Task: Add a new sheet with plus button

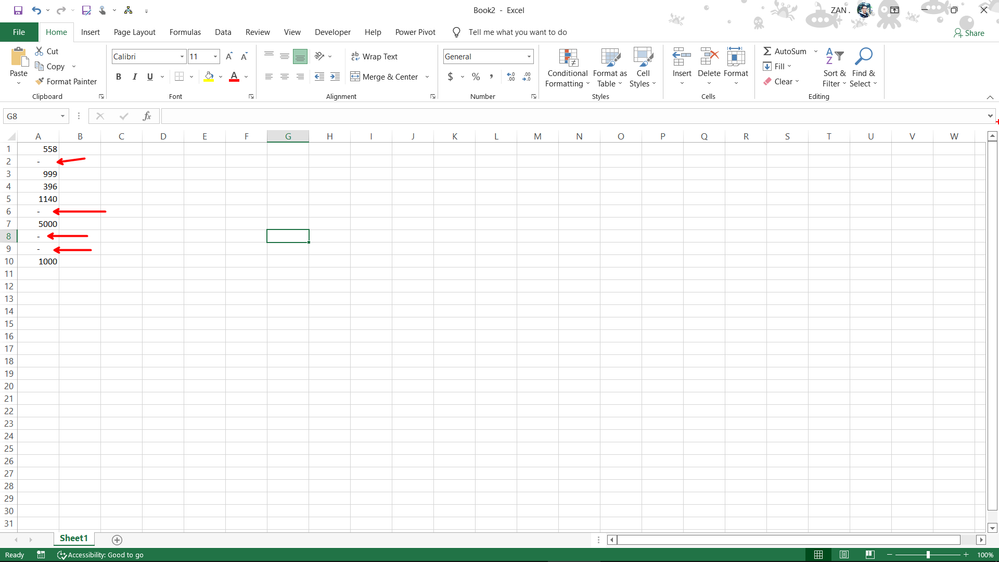Action: click(x=117, y=540)
